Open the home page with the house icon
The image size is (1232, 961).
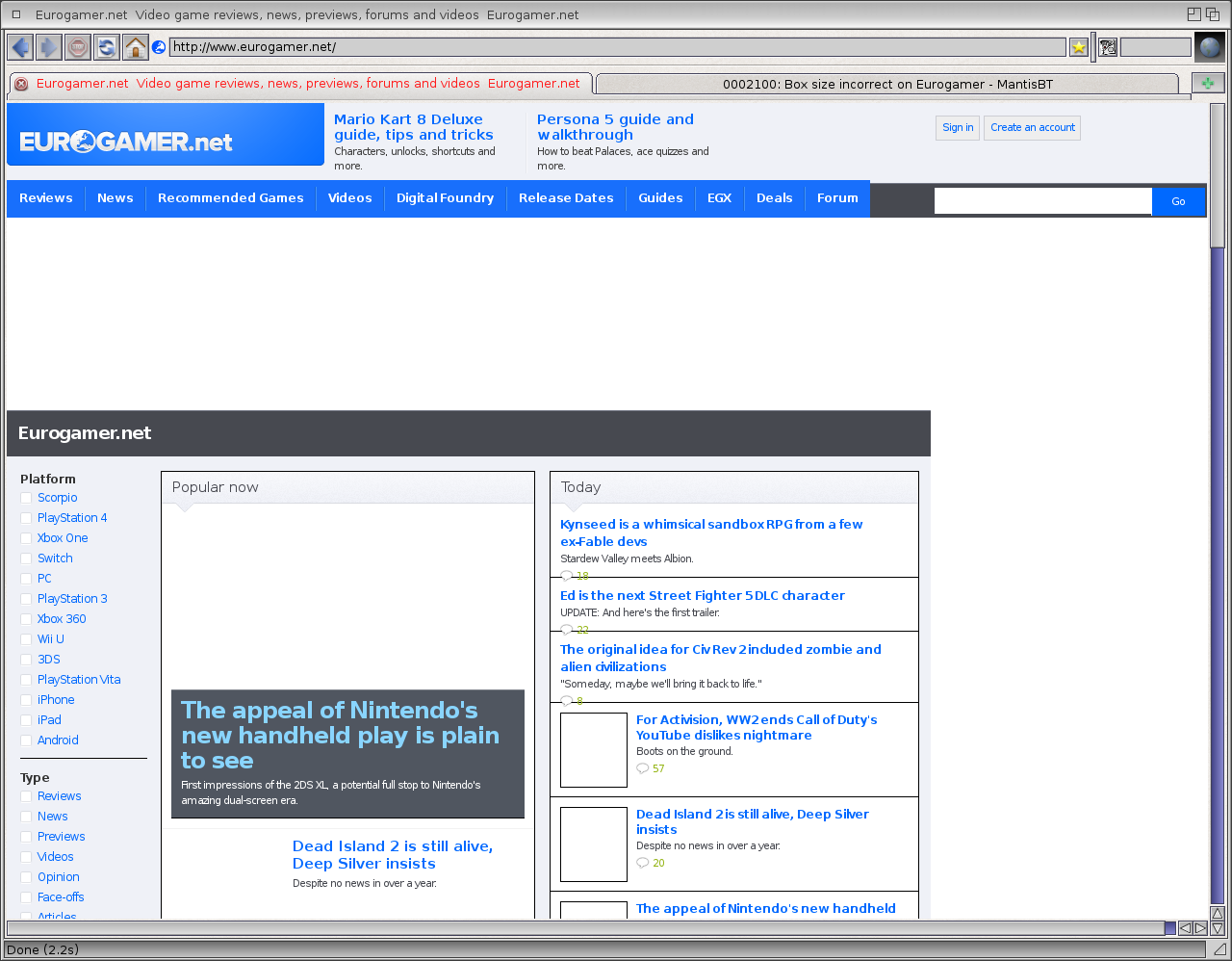click(x=136, y=46)
